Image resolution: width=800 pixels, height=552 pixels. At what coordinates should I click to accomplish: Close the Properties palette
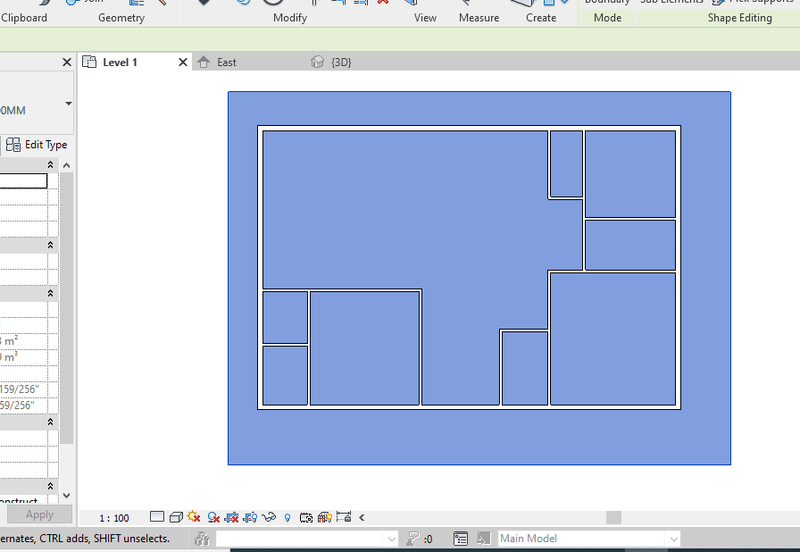(x=67, y=62)
